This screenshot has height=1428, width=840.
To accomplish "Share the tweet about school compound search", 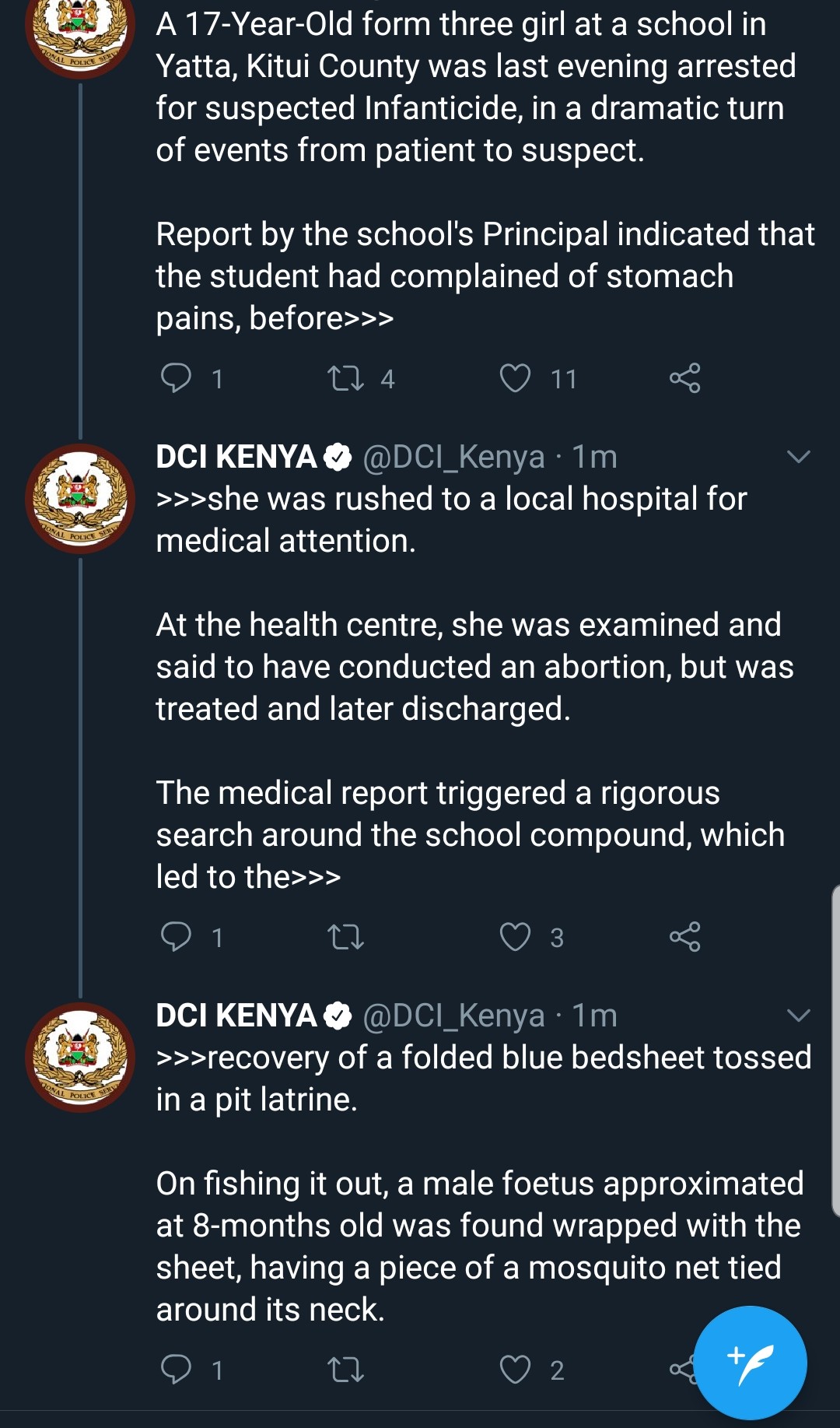I will pos(685,936).
